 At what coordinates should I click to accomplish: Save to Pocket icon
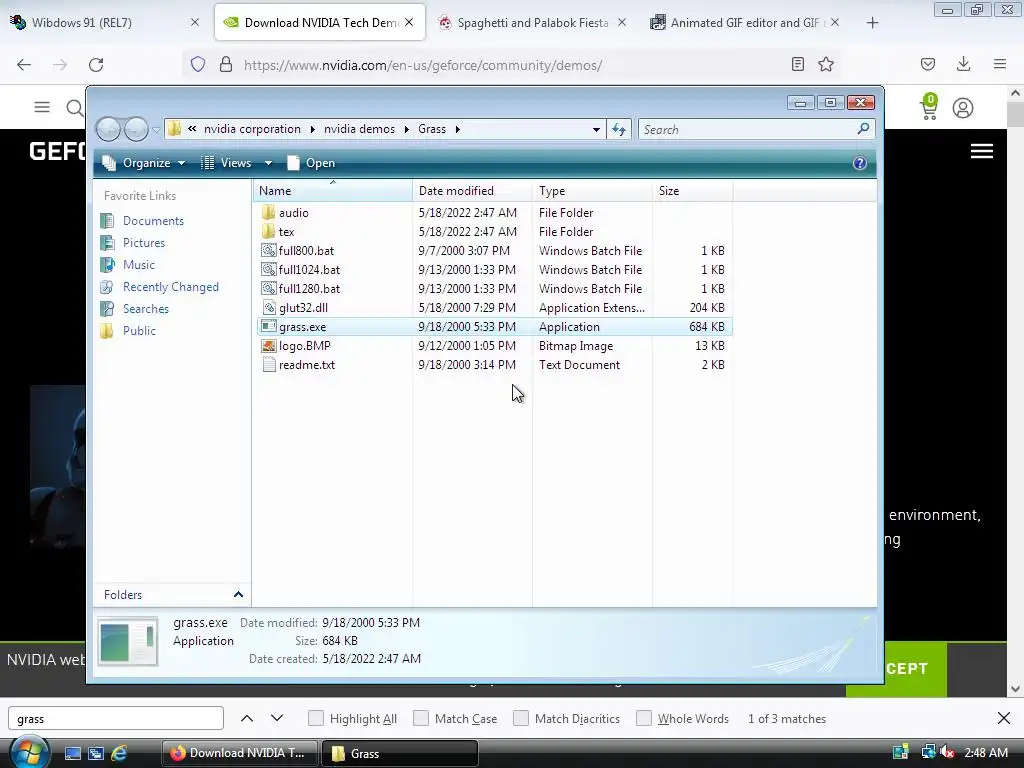pyautogui.click(x=927, y=64)
